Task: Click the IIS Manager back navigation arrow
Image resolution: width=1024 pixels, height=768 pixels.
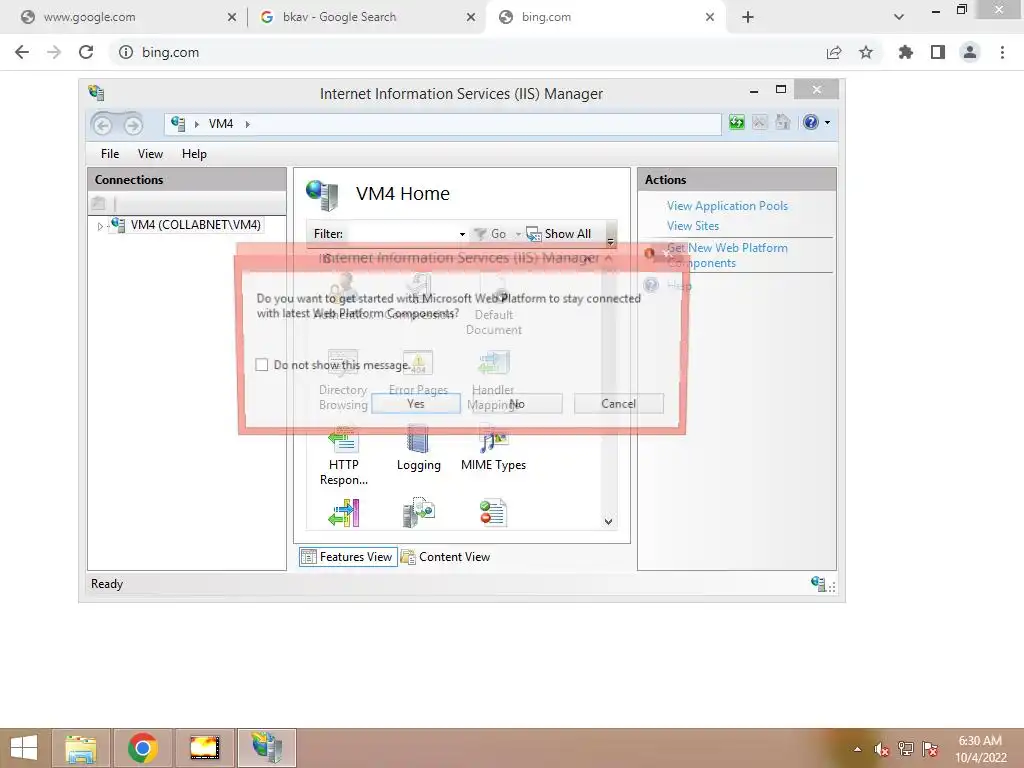Action: tap(103, 124)
